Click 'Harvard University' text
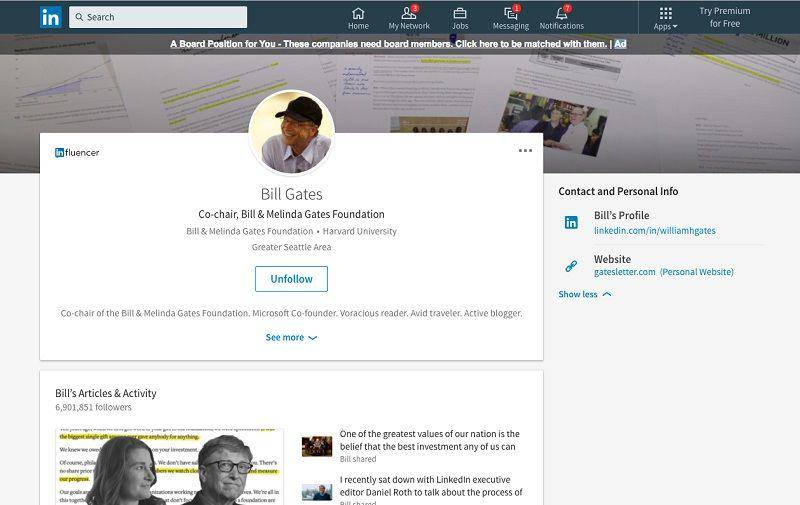Image resolution: width=800 pixels, height=505 pixels. [x=360, y=231]
